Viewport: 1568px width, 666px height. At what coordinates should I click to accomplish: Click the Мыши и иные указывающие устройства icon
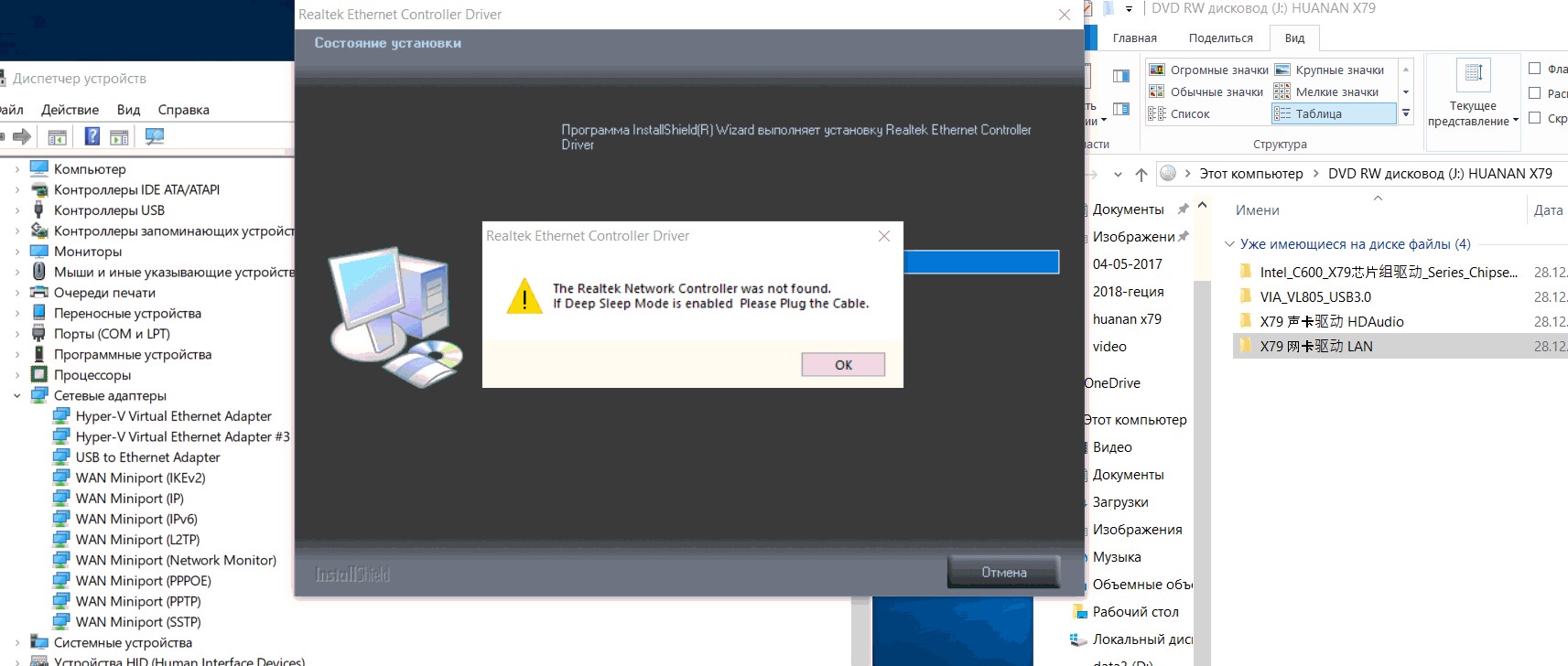(x=39, y=272)
